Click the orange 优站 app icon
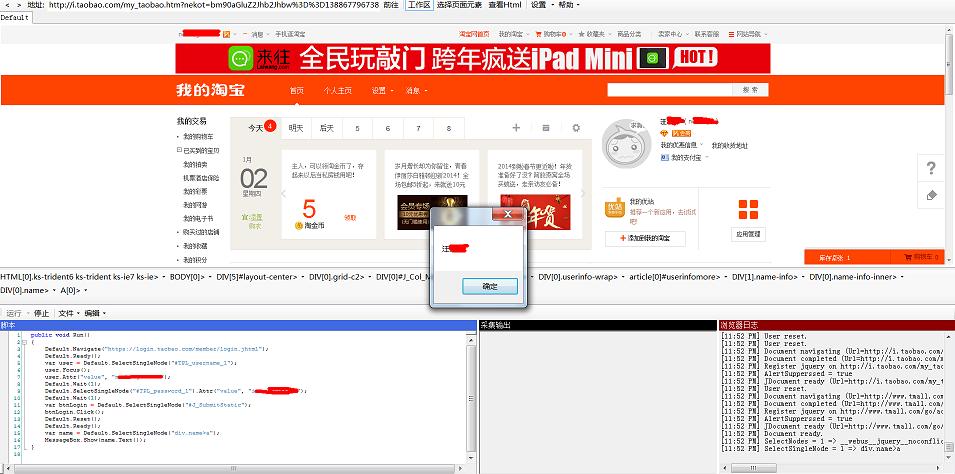The height and width of the screenshot is (474, 955). coord(615,208)
